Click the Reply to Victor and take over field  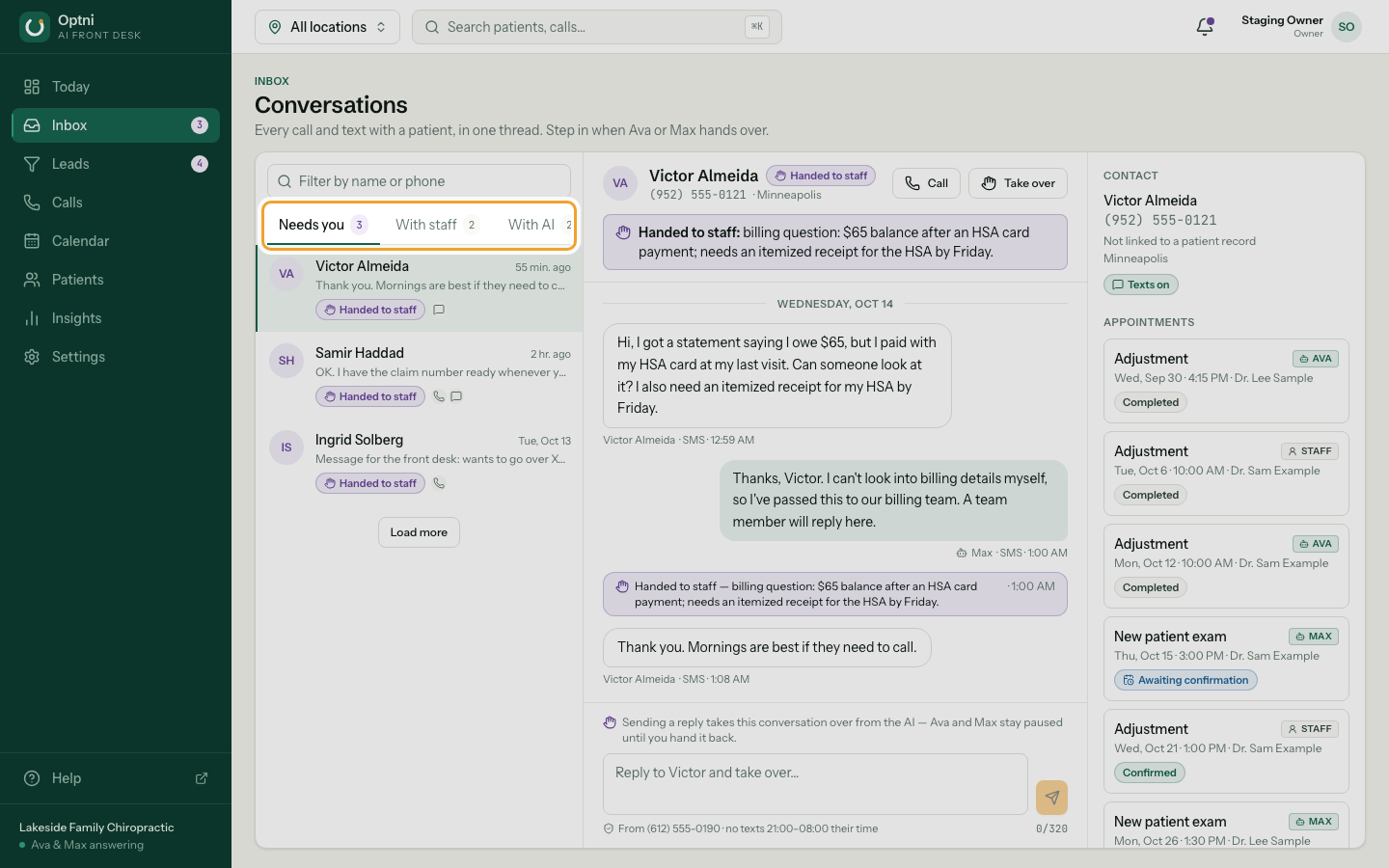tap(815, 784)
